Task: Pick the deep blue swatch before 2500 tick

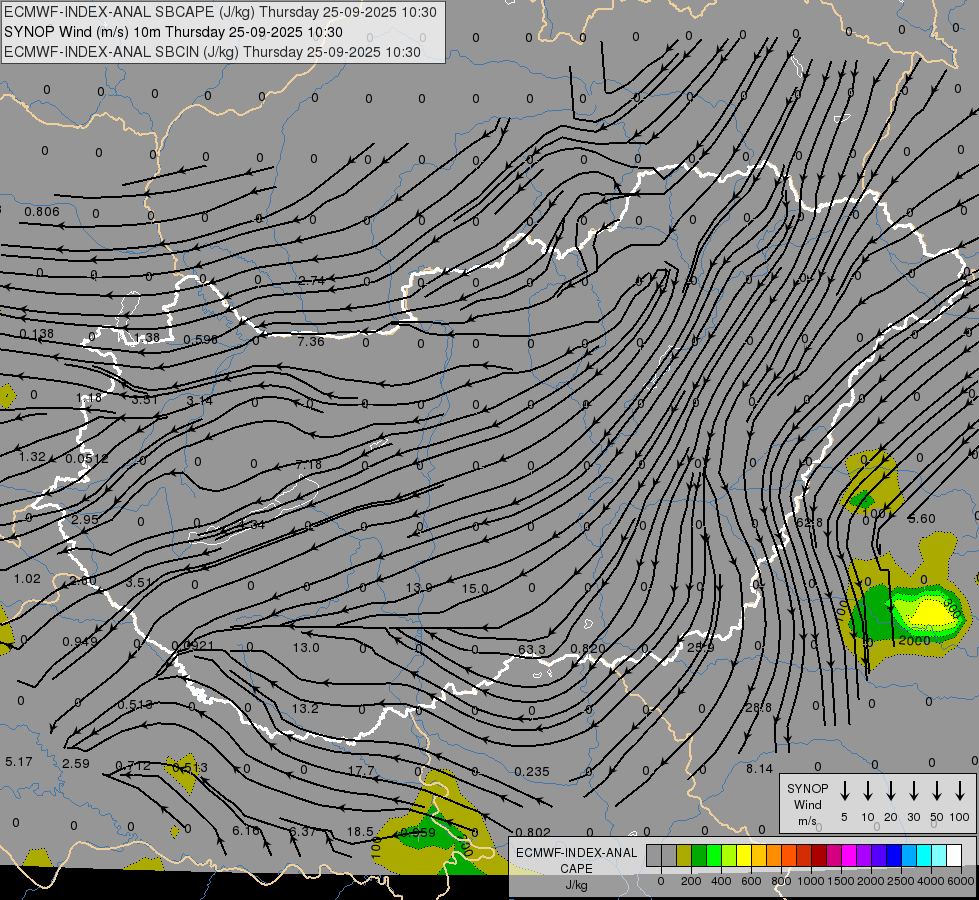Action: (893, 856)
